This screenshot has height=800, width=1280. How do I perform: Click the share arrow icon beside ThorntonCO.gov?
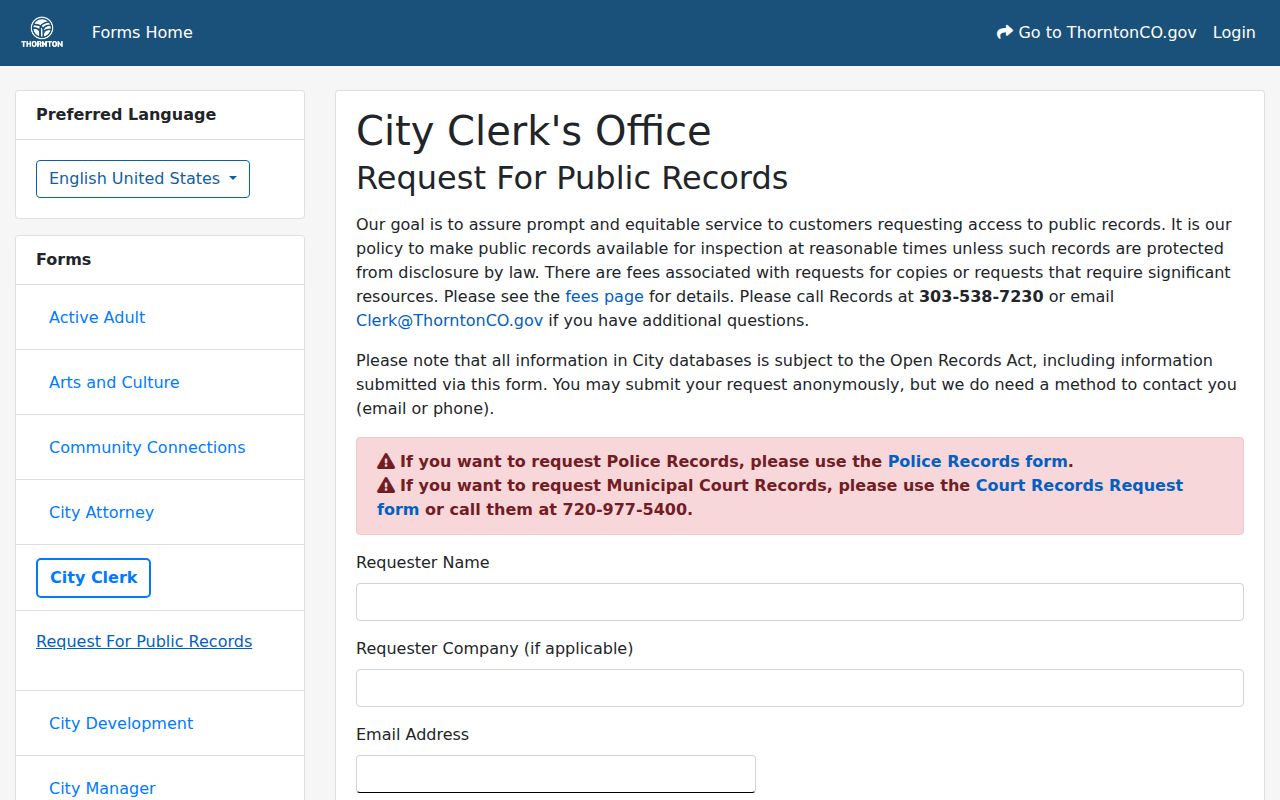(1005, 32)
